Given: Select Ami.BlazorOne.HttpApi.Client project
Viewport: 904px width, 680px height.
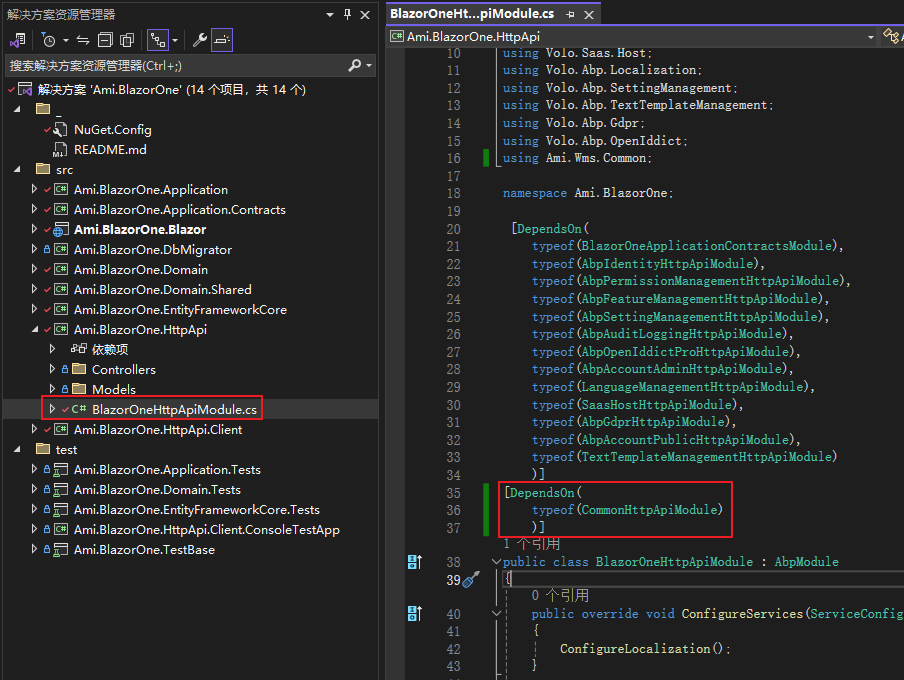Looking at the screenshot, I should (x=157, y=430).
